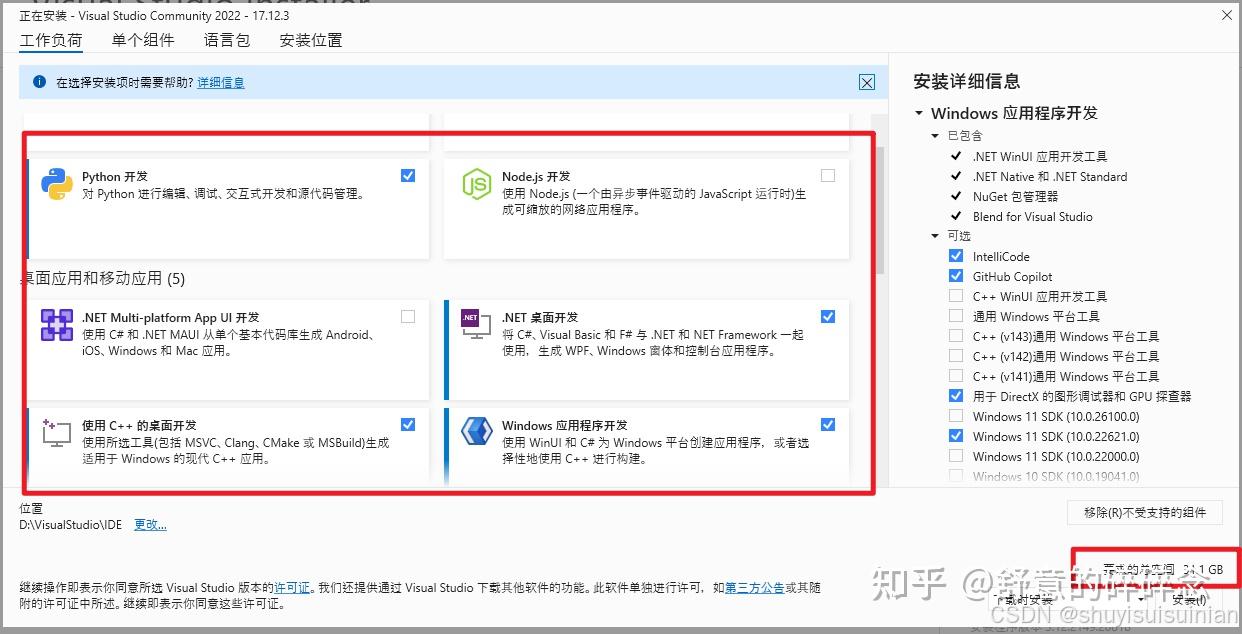Enable 通用 Windows 平台工具 component

point(957,316)
